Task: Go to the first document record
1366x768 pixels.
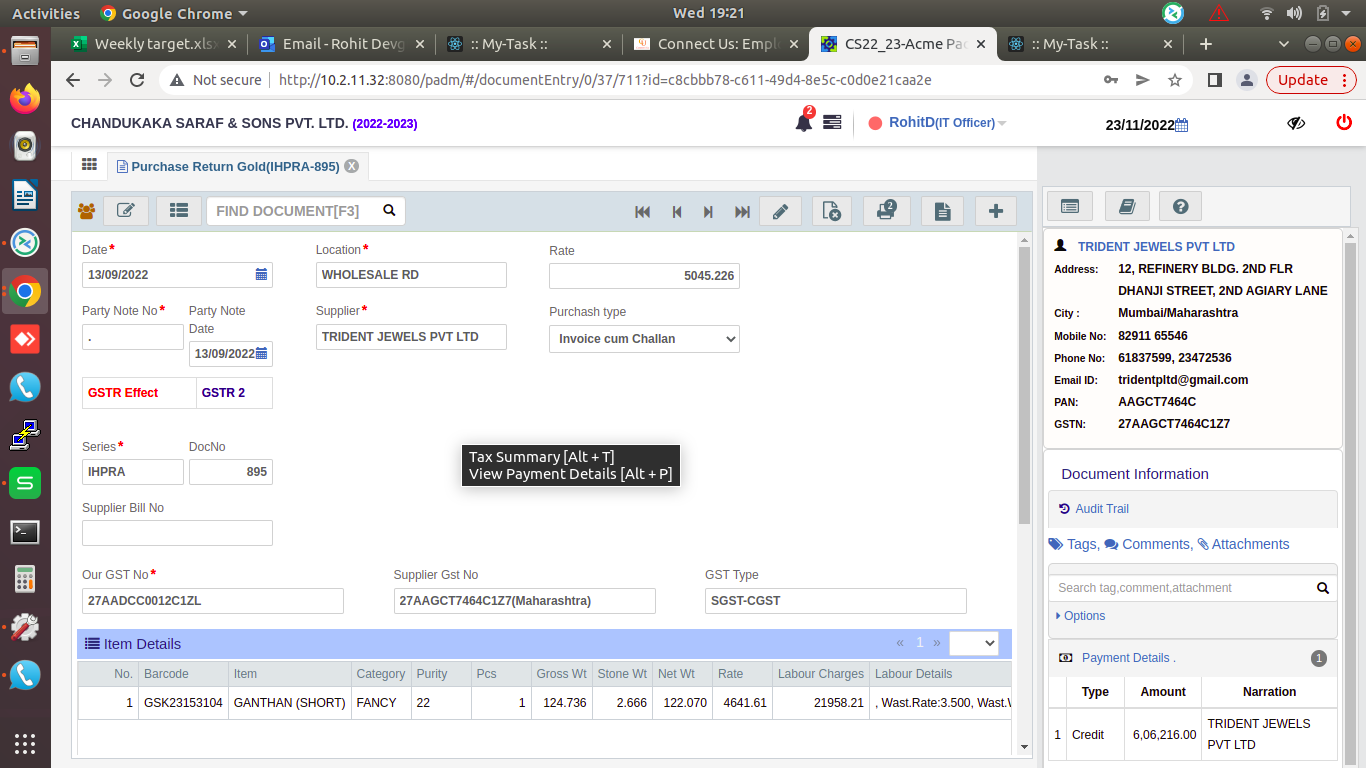Action: (643, 212)
